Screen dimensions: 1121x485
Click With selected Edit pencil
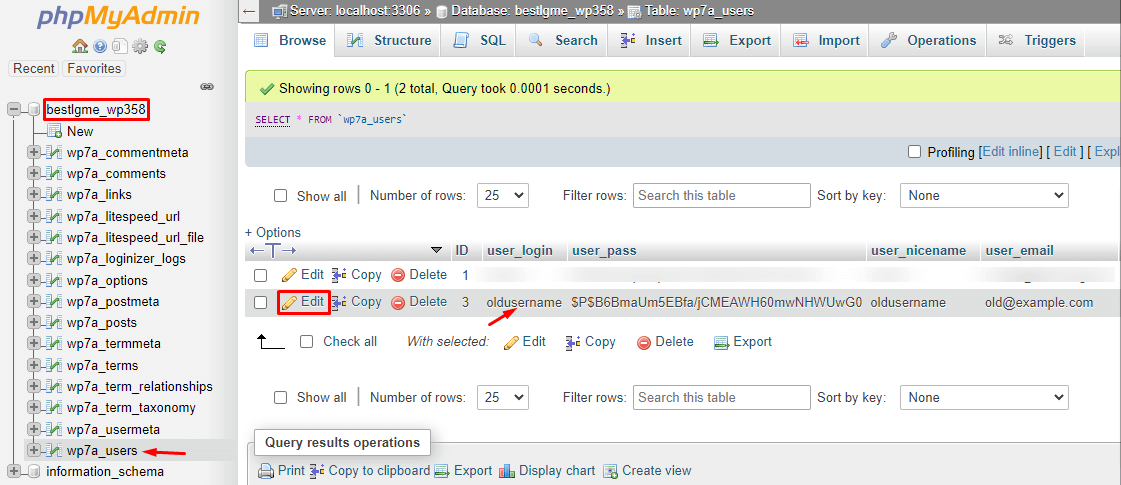click(511, 342)
